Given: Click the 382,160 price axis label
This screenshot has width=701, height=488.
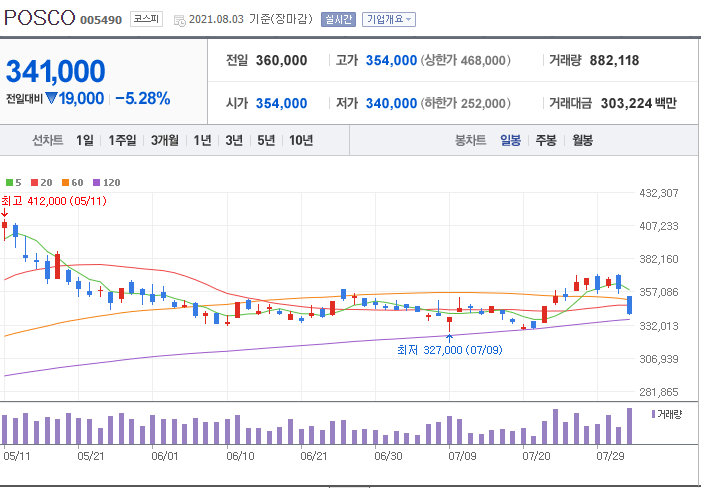Looking at the screenshot, I should pyautogui.click(x=659, y=259).
